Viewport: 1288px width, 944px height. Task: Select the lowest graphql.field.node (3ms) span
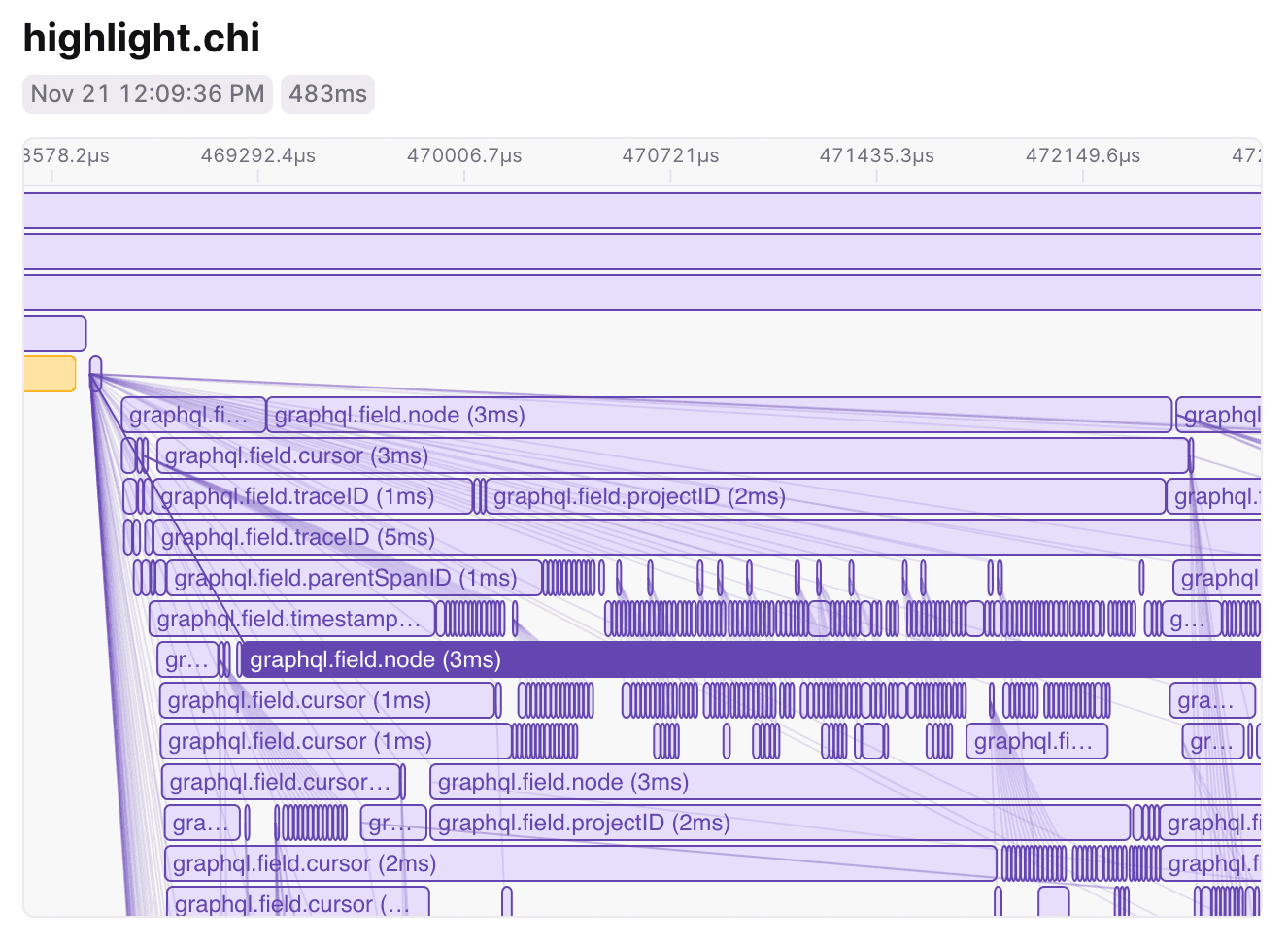[845, 782]
